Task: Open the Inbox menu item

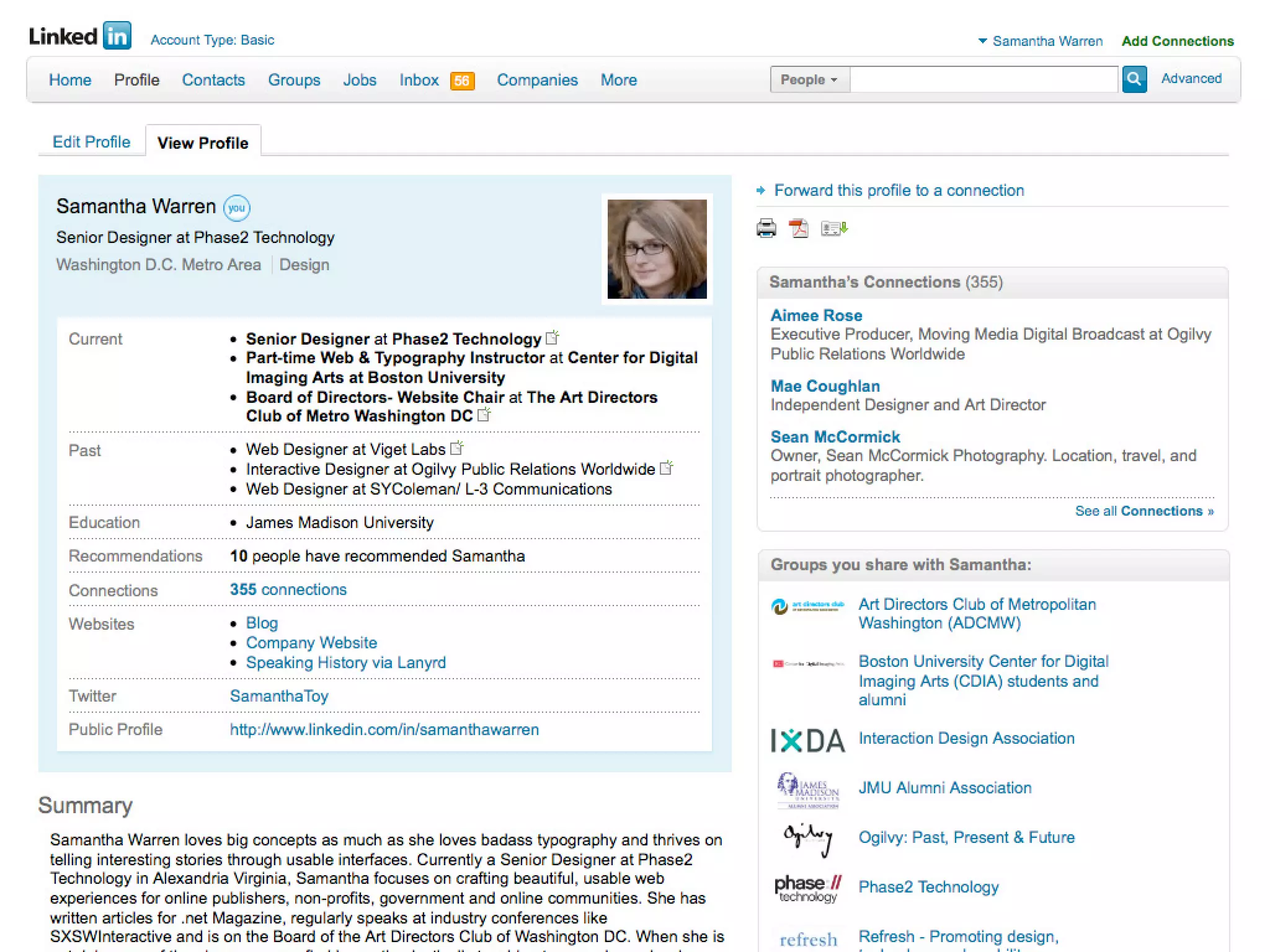Action: coord(419,80)
